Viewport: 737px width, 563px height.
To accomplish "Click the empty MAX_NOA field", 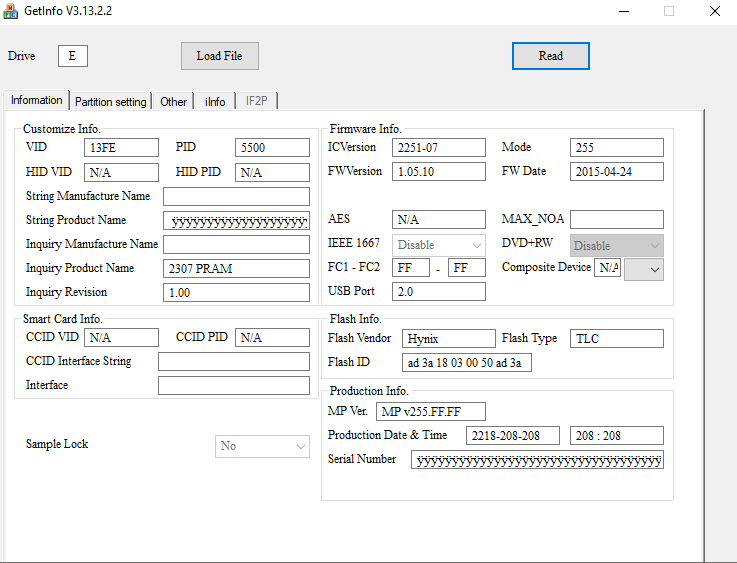I will (x=617, y=219).
